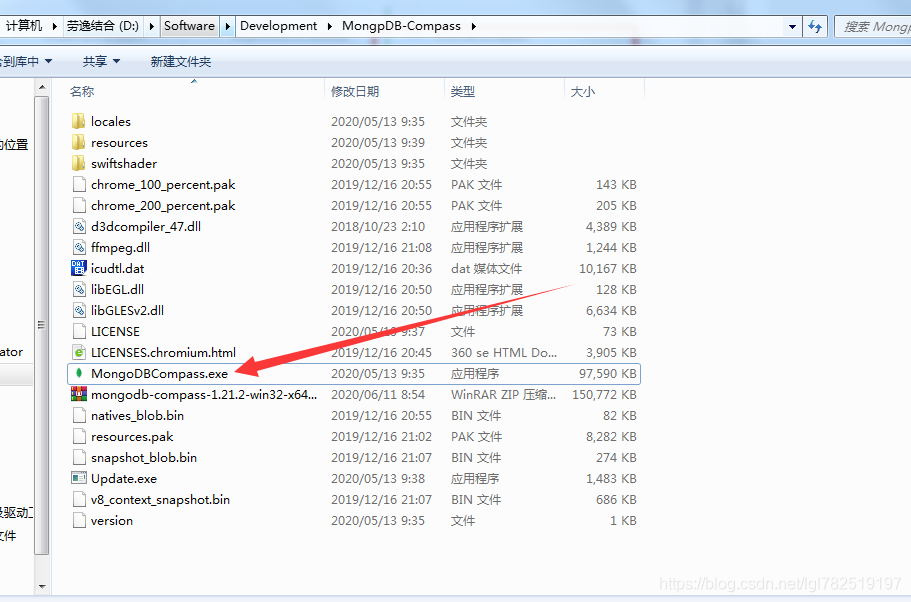Click the navigation pane scroll down arrow

(x=42, y=586)
